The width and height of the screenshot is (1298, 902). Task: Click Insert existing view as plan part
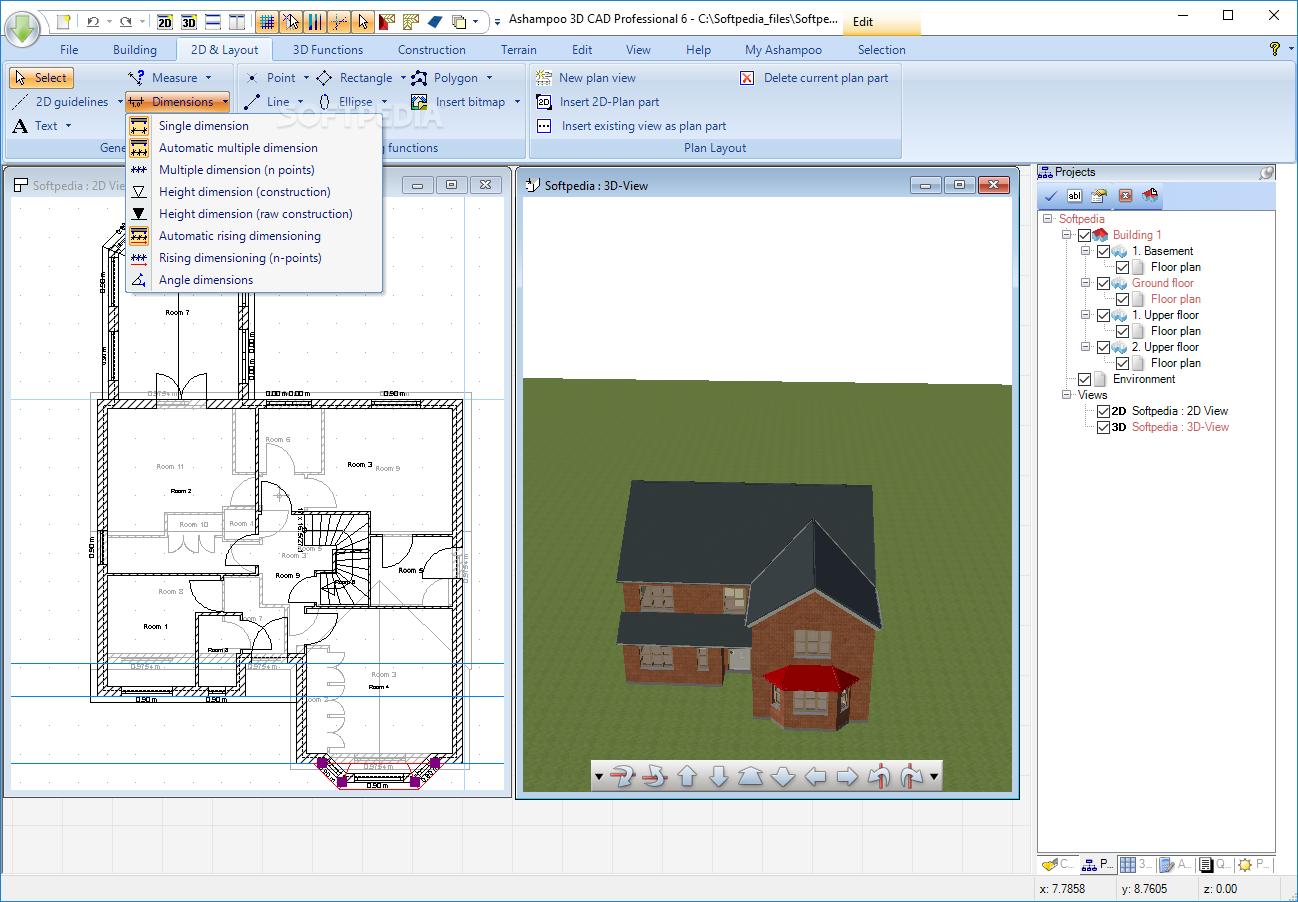631,126
